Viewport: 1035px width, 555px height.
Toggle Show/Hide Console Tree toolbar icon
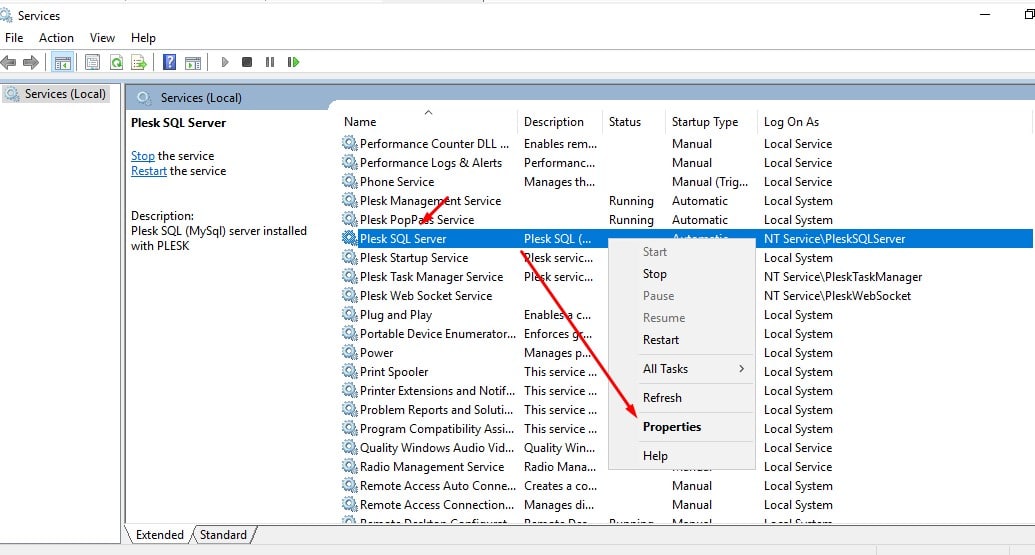click(63, 63)
